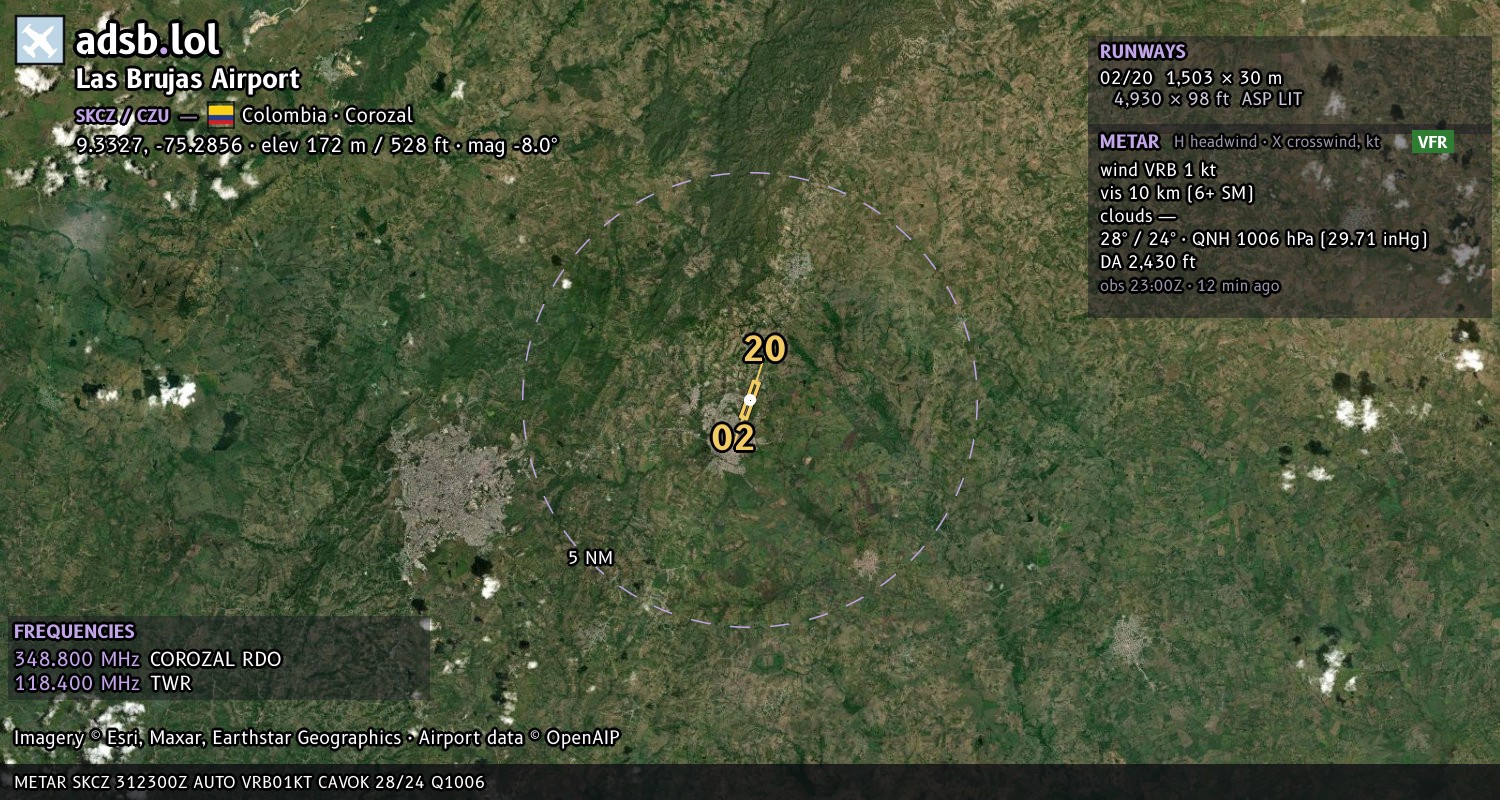The width and height of the screenshot is (1500, 800).
Task: Click the 'wind VRB 1 kt' line
Action: click(x=1158, y=169)
